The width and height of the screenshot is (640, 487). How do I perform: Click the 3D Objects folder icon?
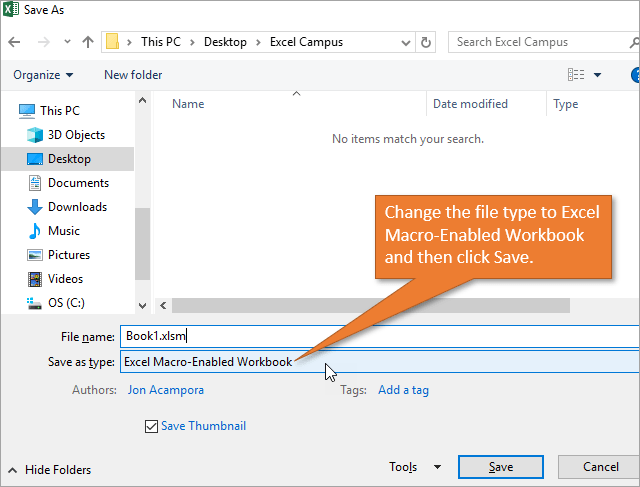pyautogui.click(x=35, y=135)
